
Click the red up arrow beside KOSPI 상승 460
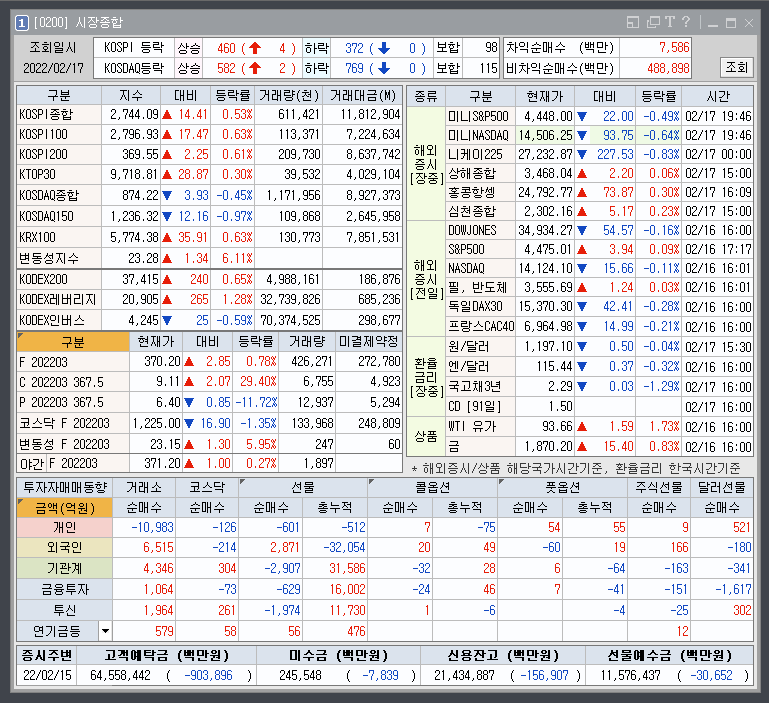pos(255,48)
